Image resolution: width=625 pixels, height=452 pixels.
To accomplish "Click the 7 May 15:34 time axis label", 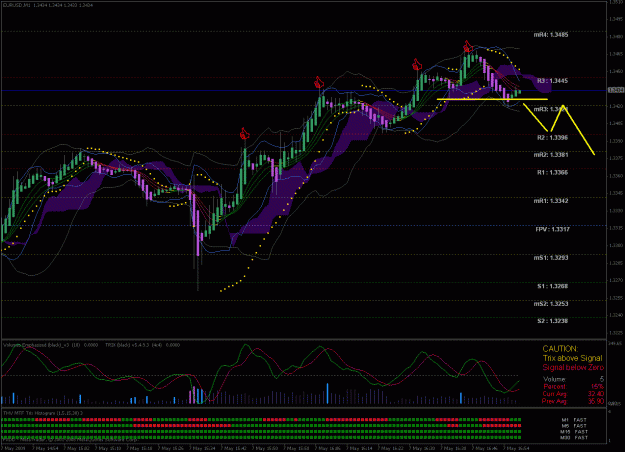I will point(204,448).
